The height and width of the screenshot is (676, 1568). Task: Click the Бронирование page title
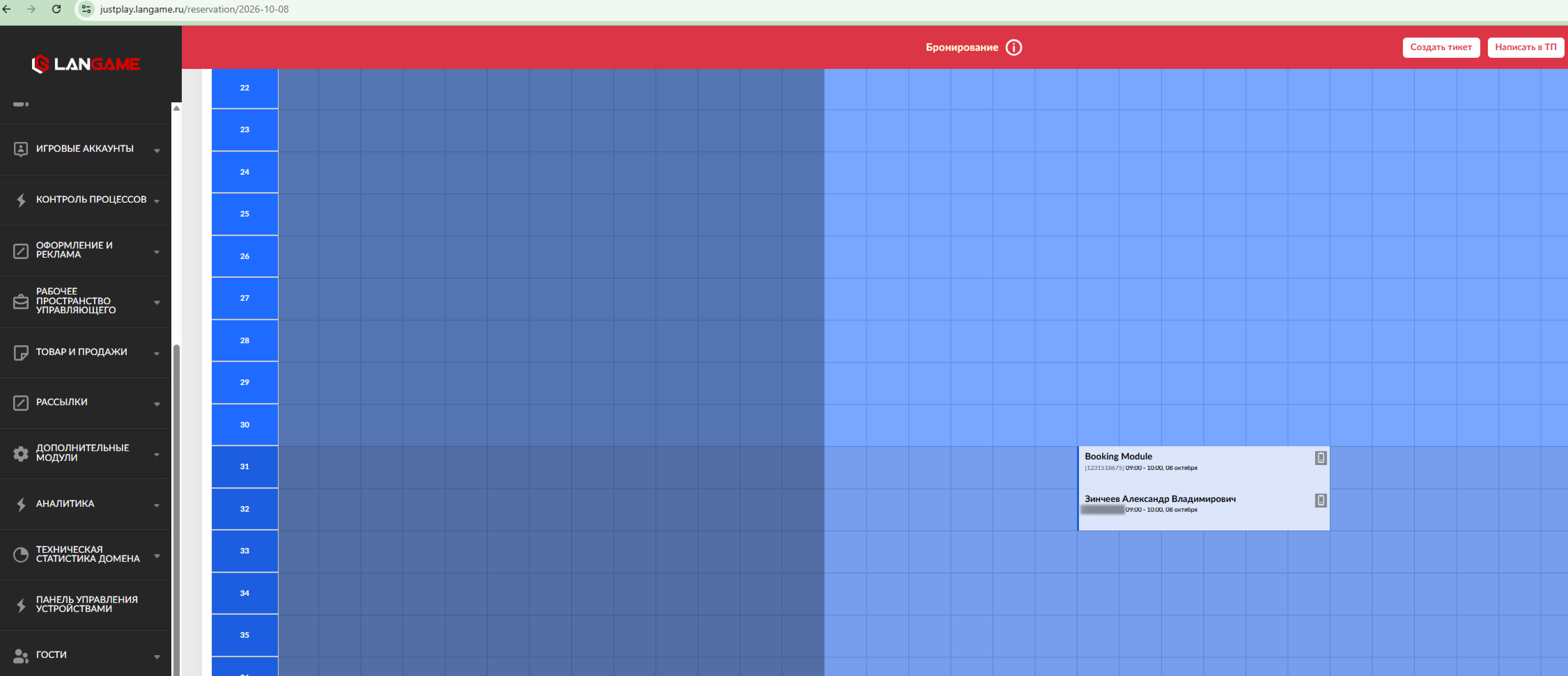point(962,47)
